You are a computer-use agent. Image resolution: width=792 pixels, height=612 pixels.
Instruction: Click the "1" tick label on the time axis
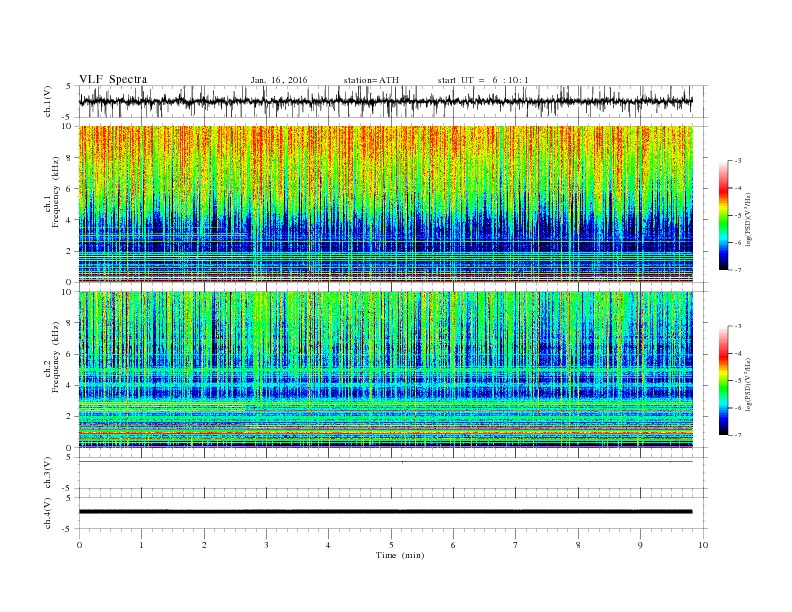(141, 545)
